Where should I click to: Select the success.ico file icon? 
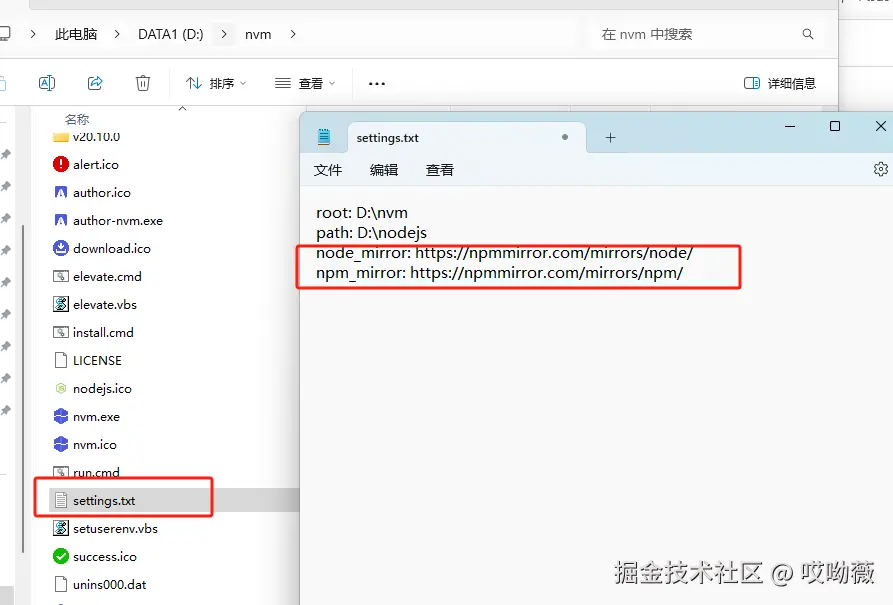pyautogui.click(x=61, y=556)
